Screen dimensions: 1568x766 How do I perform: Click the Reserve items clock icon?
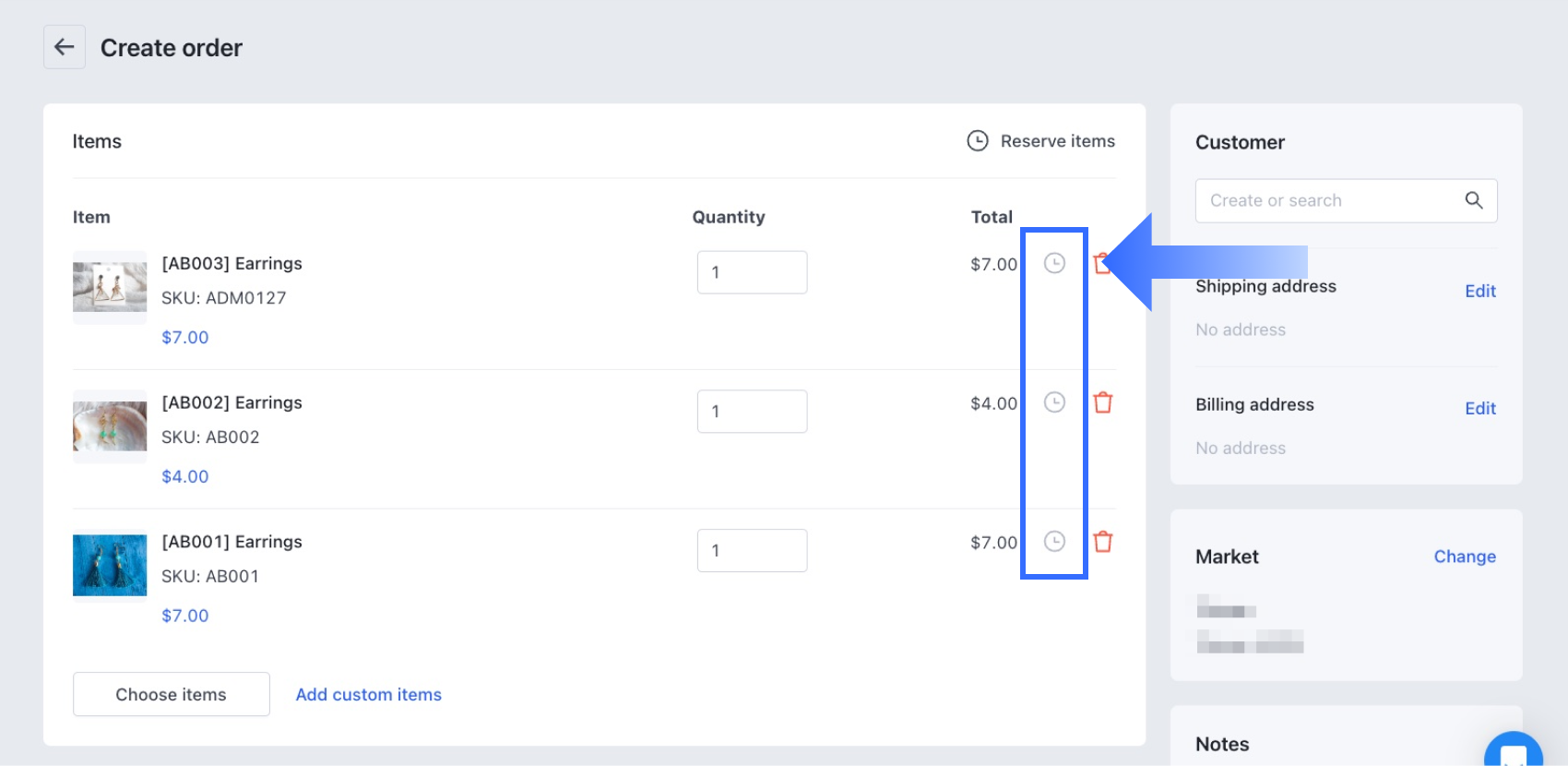(977, 141)
